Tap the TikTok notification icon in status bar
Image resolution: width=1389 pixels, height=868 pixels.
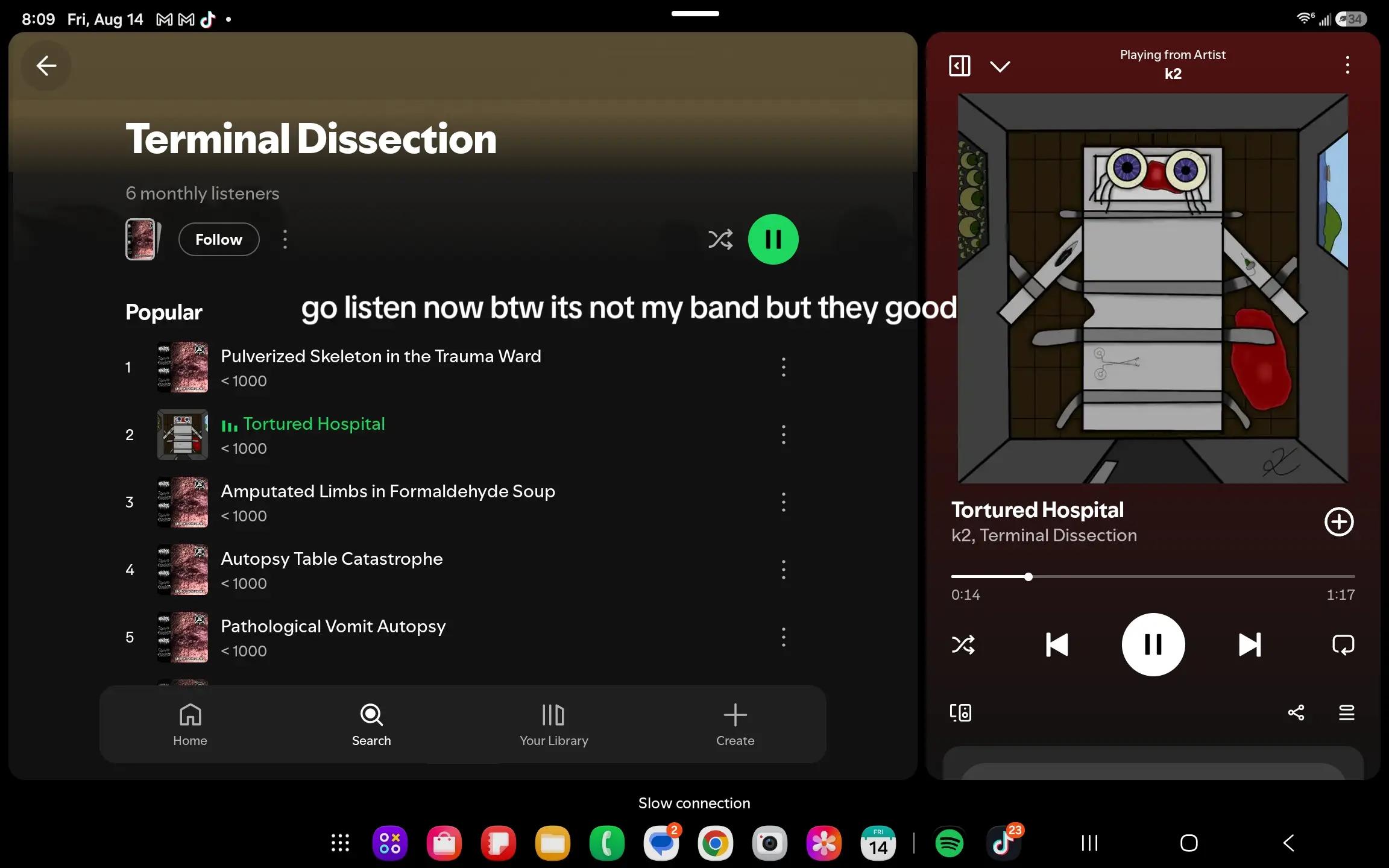[207, 19]
